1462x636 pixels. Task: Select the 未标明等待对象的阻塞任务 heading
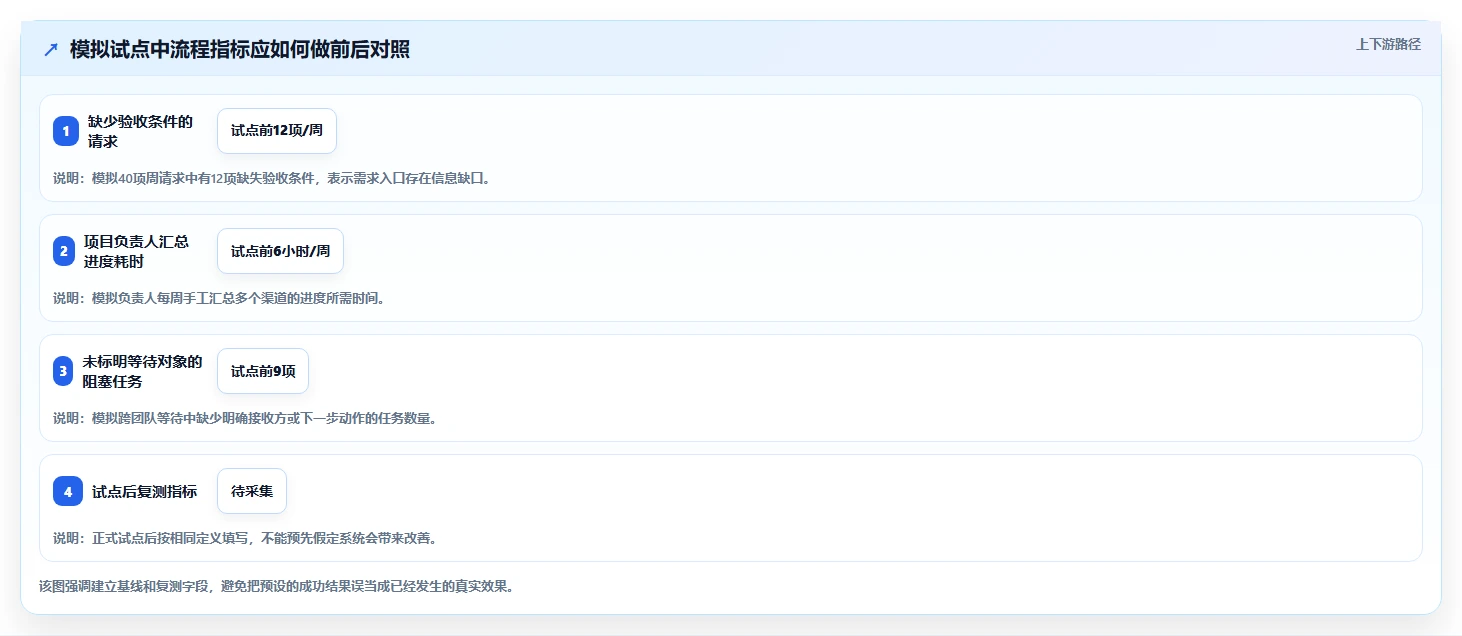(142, 371)
